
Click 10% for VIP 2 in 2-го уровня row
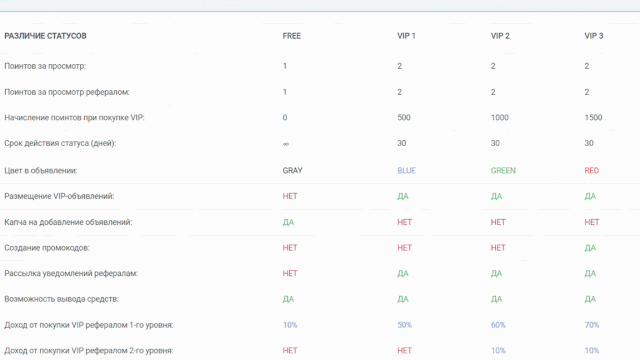498,351
